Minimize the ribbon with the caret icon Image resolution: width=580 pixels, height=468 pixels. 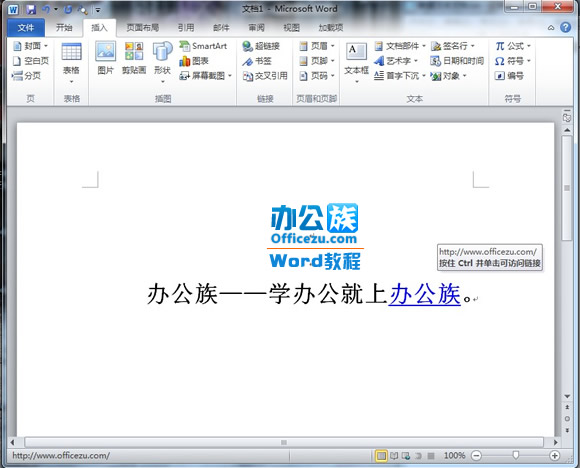551,27
